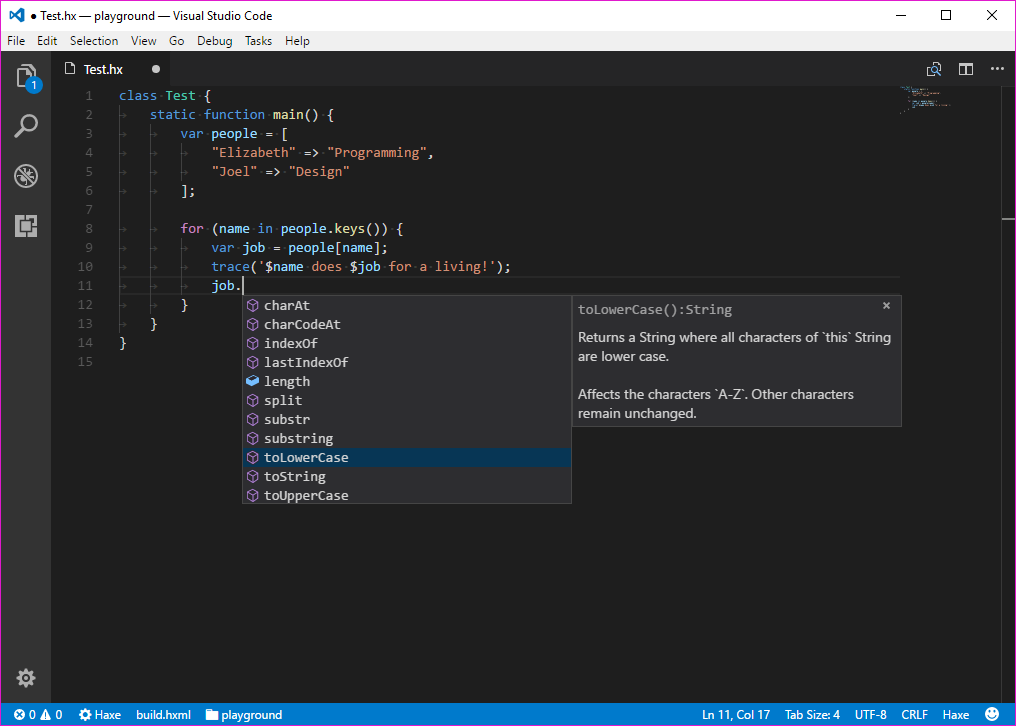This screenshot has height=726, width=1016.
Task: Open the Tasks menu
Action: pyautogui.click(x=258, y=41)
